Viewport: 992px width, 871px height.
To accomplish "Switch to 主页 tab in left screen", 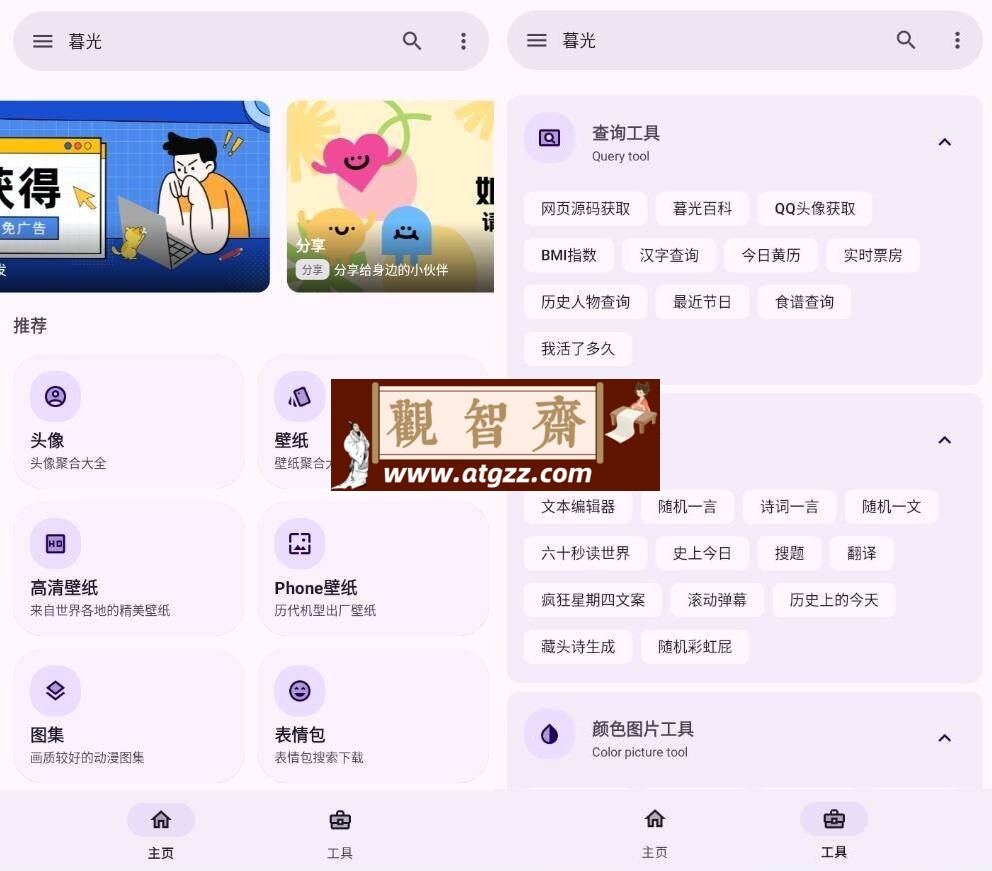I will pos(161,831).
